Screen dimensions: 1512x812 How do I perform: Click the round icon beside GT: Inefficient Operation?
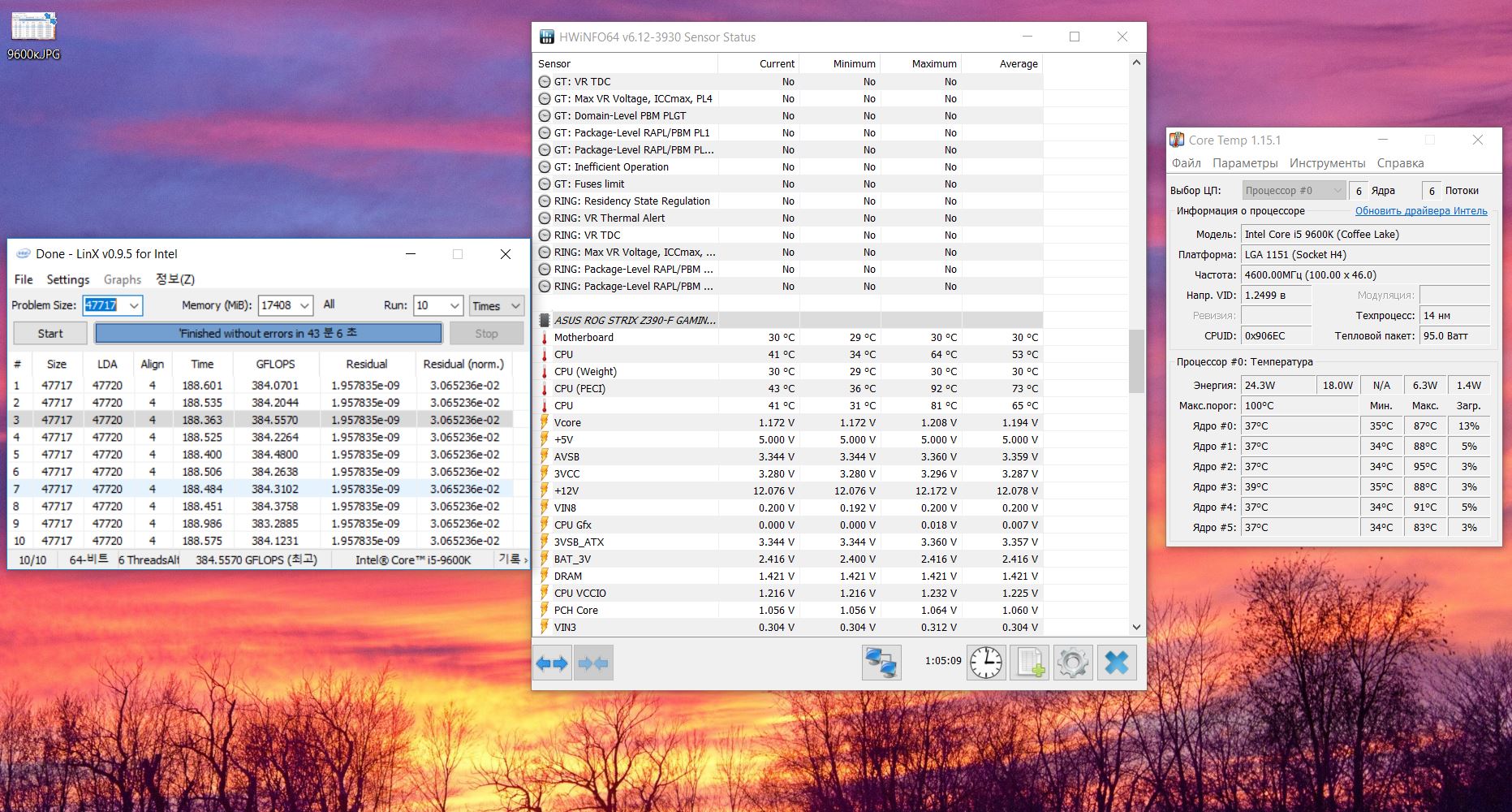point(545,167)
